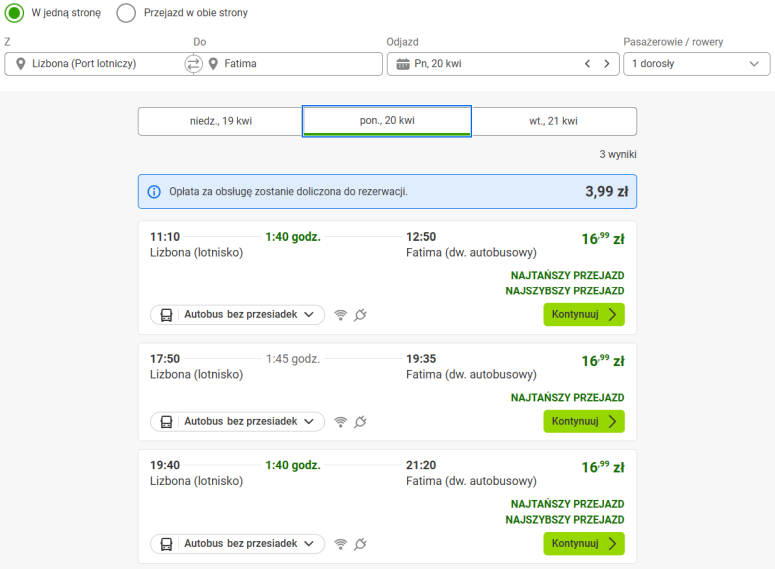Open the '1 dorosły' passengers dropdown
The image size is (775, 569).
(x=696, y=64)
